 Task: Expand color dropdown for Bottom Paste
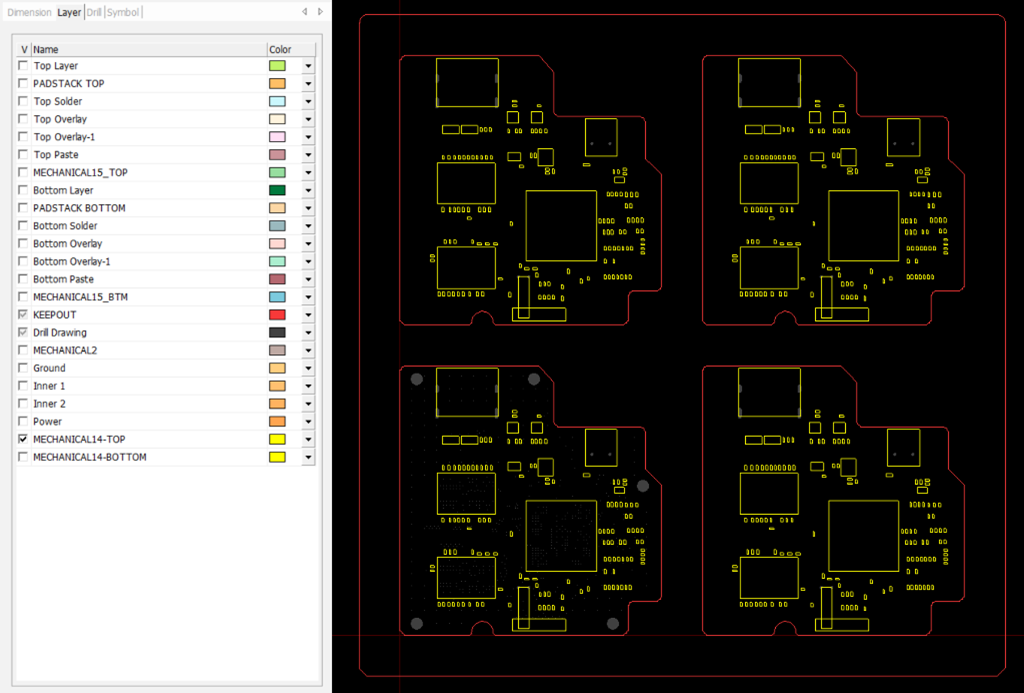point(308,280)
